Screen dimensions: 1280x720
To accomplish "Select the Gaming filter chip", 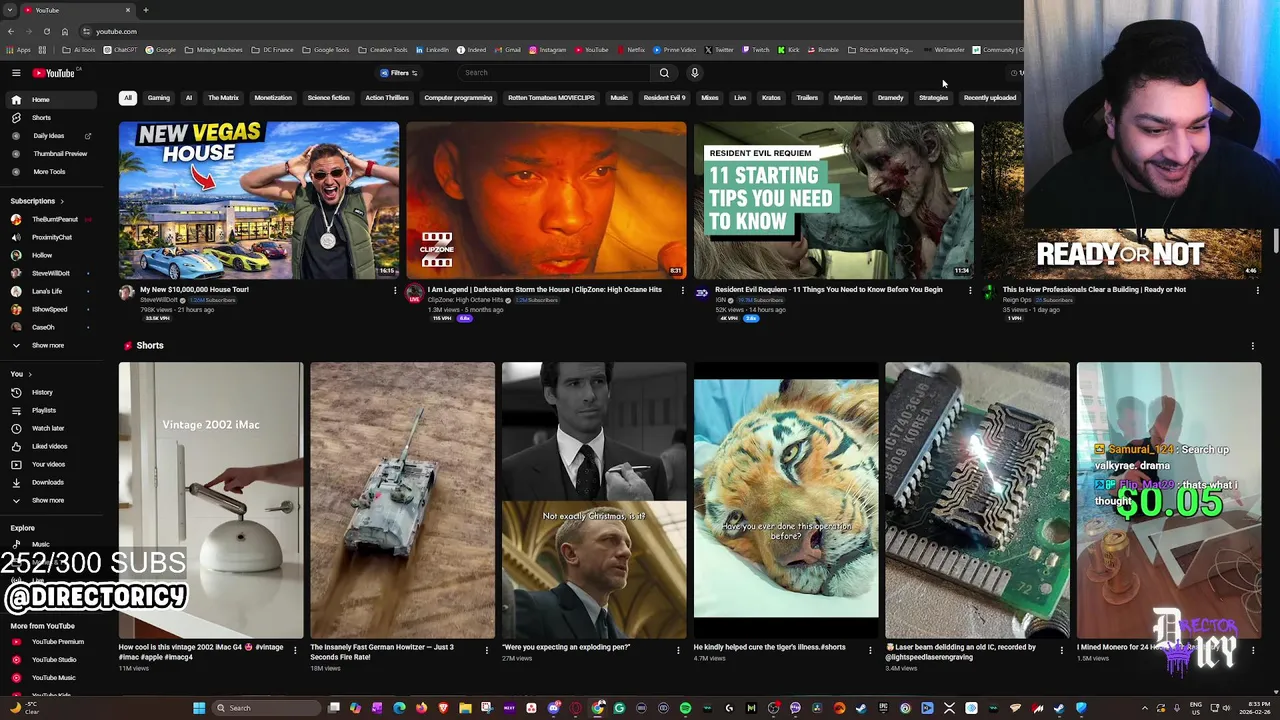I will (159, 98).
